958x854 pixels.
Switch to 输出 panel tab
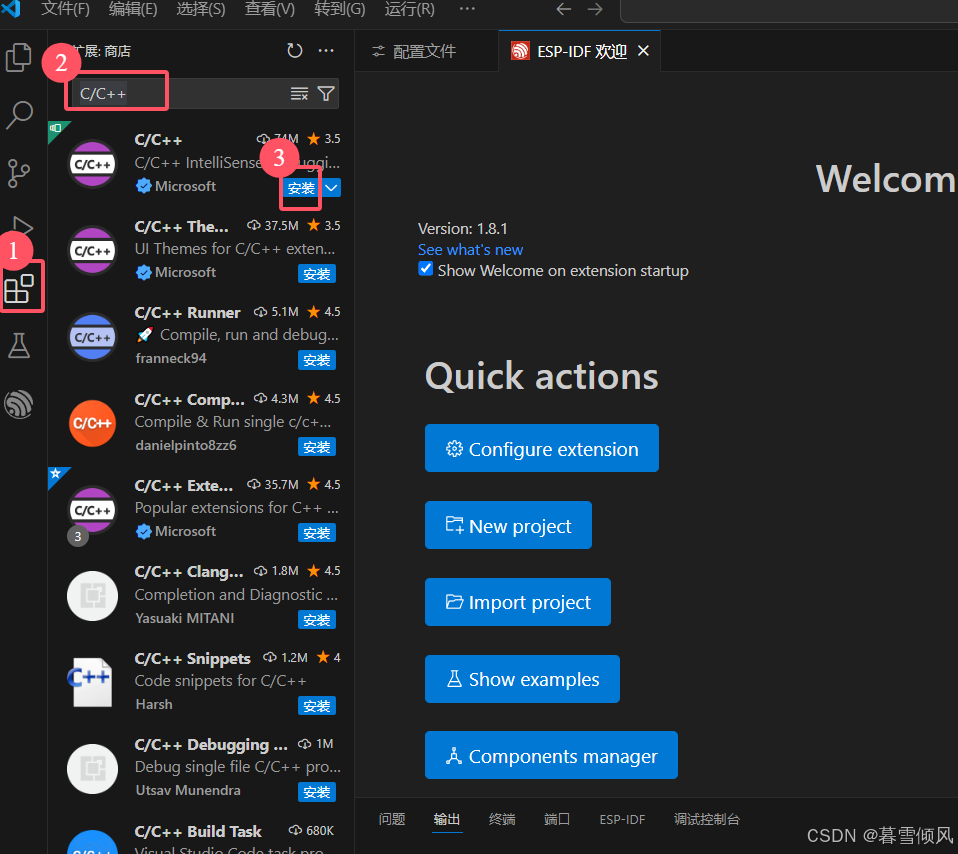[447, 819]
